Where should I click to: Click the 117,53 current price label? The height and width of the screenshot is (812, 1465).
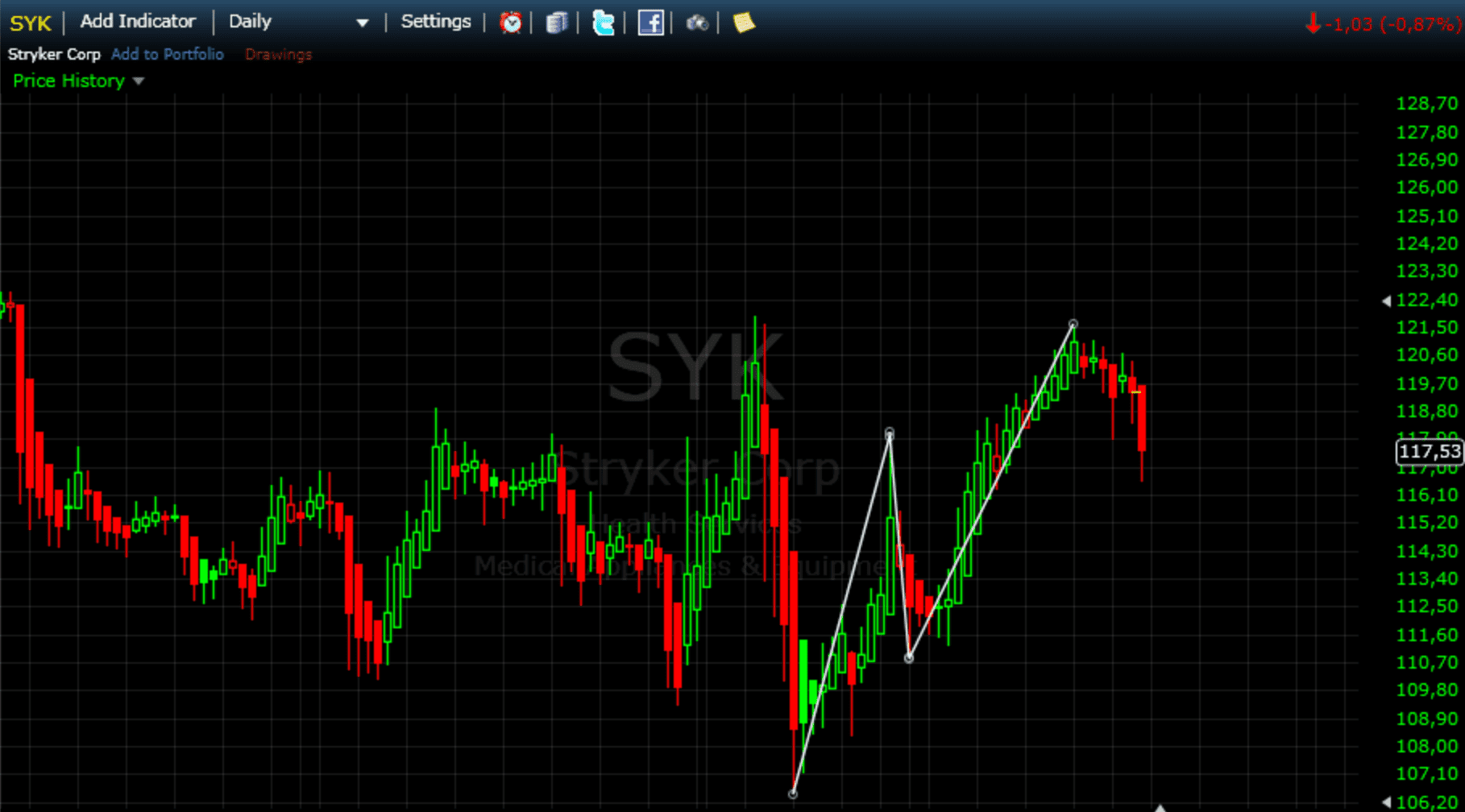[1430, 451]
